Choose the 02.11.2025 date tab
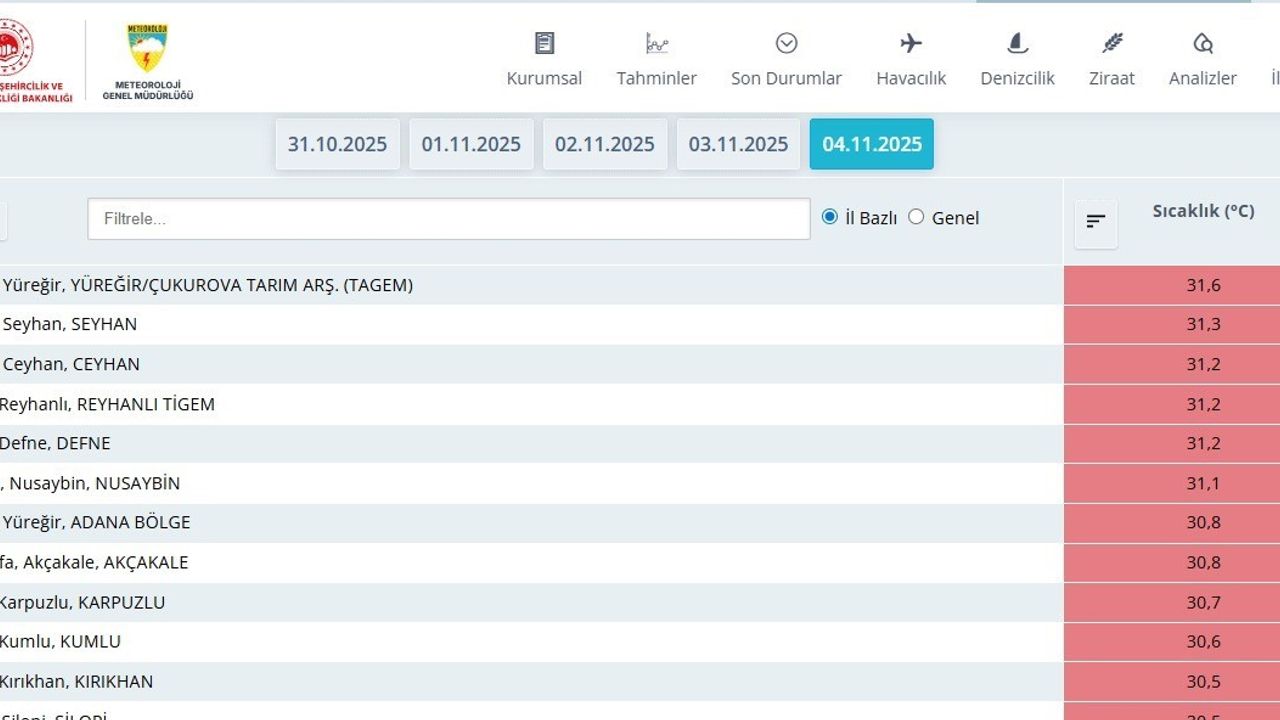The height and width of the screenshot is (720, 1280). (x=605, y=144)
